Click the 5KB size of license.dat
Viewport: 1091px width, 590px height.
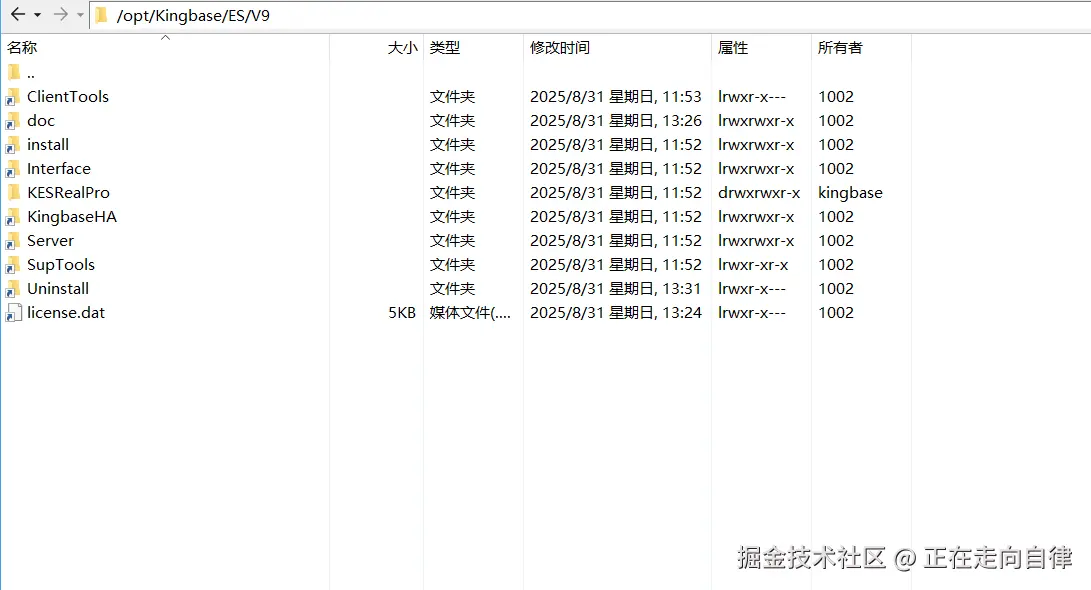click(x=402, y=313)
